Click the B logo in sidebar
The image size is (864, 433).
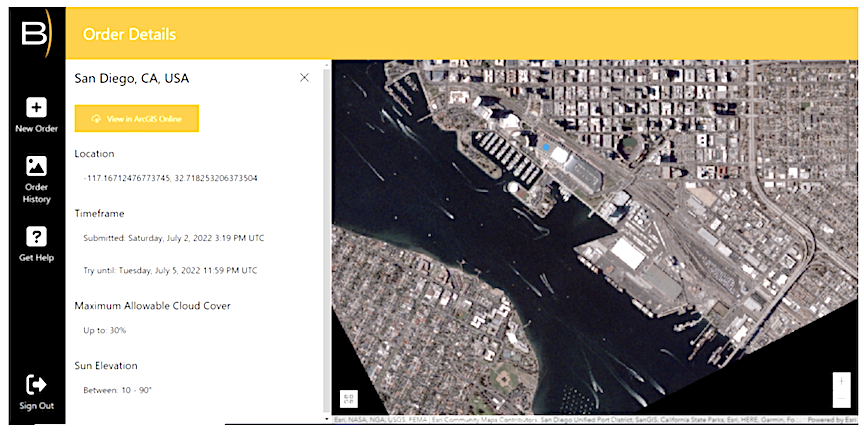[x=32, y=32]
